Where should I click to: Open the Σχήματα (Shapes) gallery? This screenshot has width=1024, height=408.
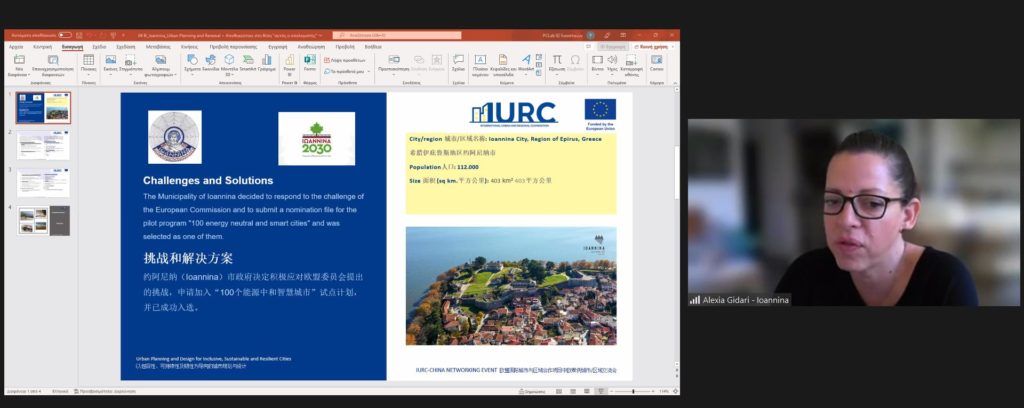point(192,63)
